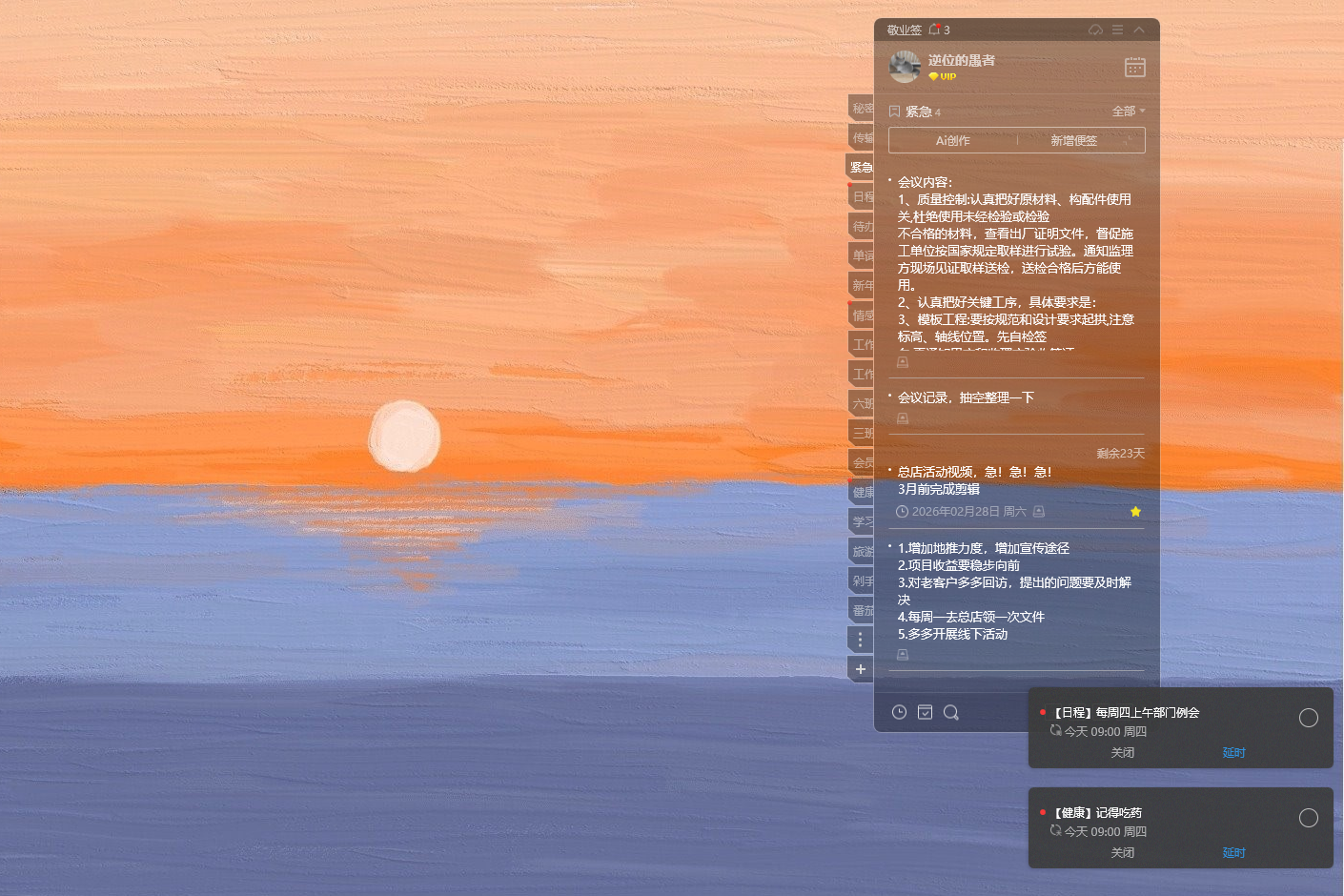Open search with the magnifier icon
1344x896 pixels.
951,712
